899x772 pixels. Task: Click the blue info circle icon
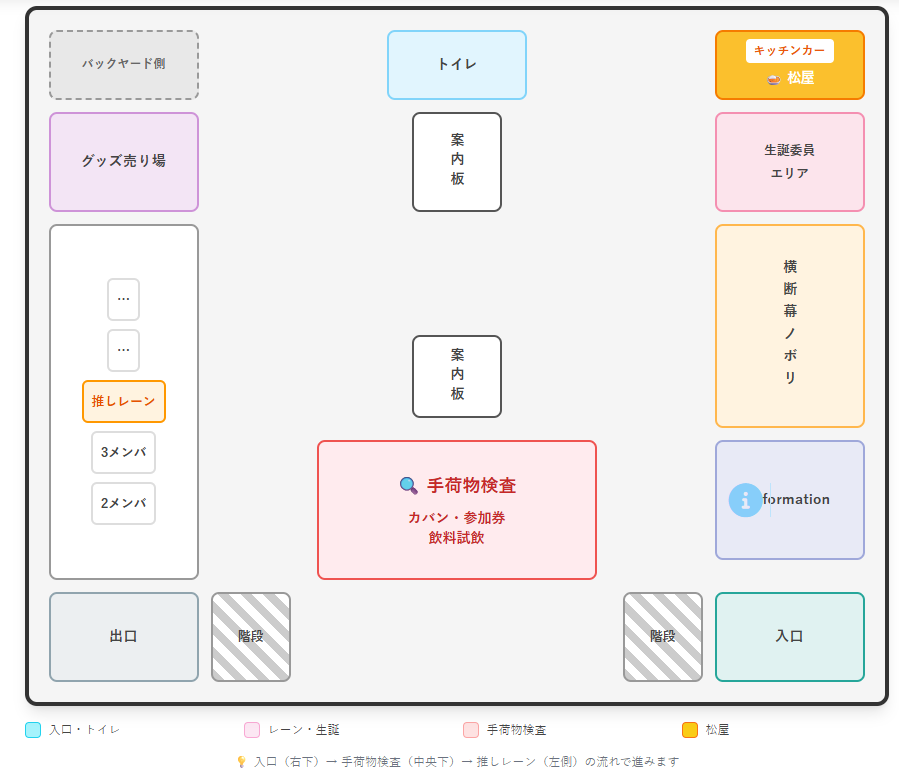click(x=745, y=500)
